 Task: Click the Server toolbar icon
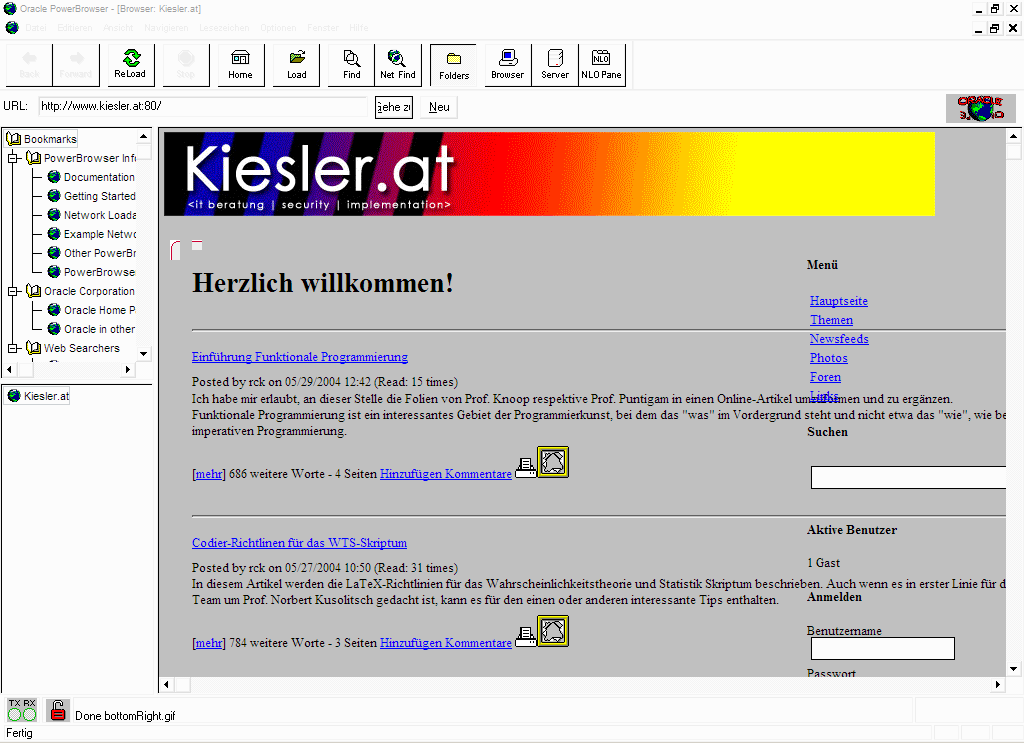(555, 65)
